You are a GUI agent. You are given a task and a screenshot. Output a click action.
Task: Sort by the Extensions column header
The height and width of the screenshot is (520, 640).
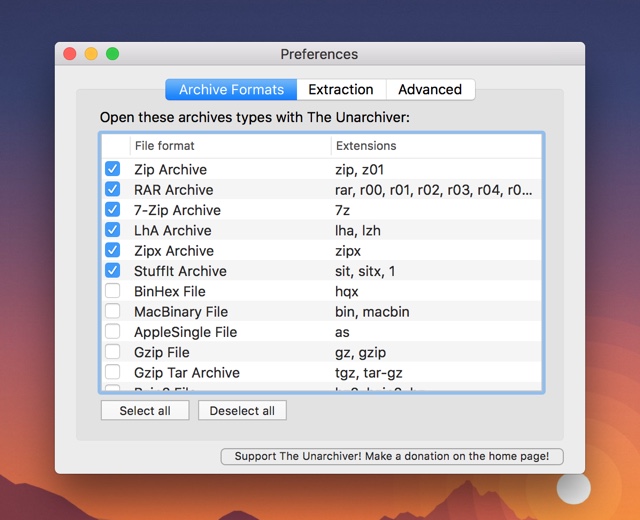click(436, 146)
